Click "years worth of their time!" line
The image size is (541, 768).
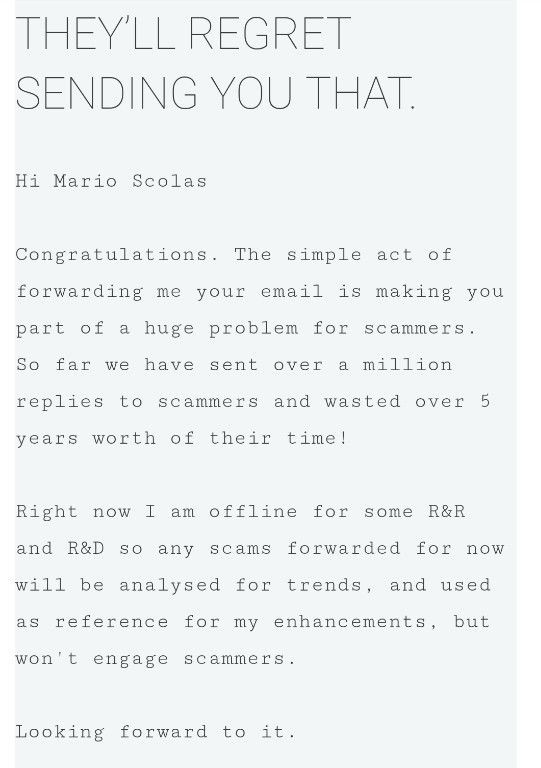point(182,438)
